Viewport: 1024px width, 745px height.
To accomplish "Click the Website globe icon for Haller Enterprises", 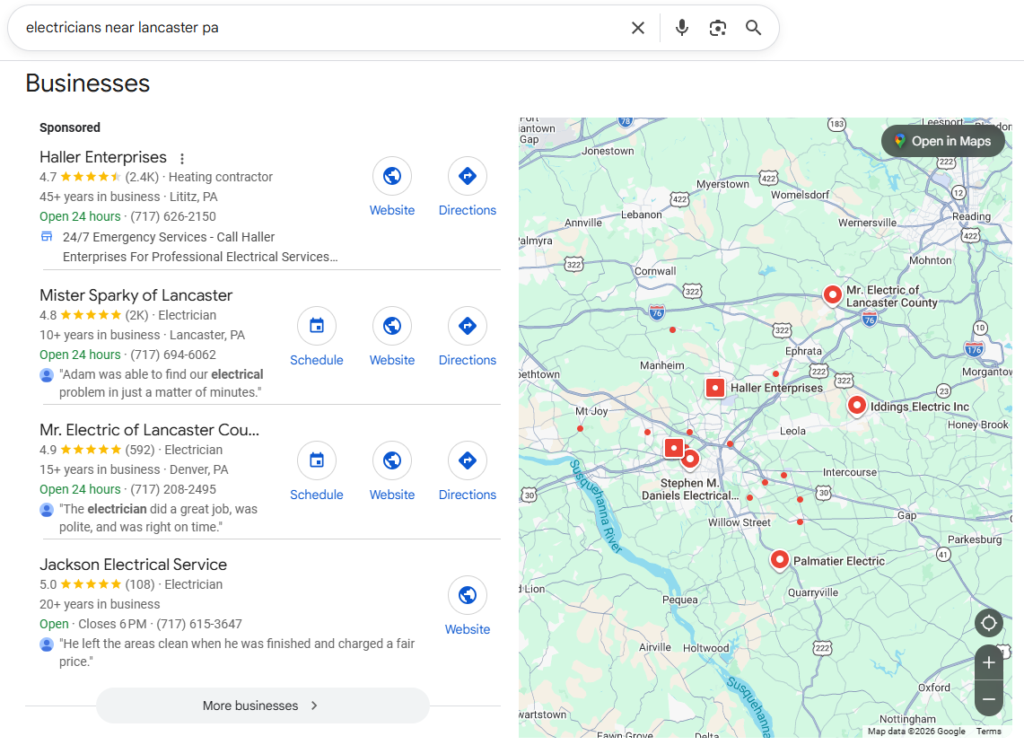I will pos(392,176).
